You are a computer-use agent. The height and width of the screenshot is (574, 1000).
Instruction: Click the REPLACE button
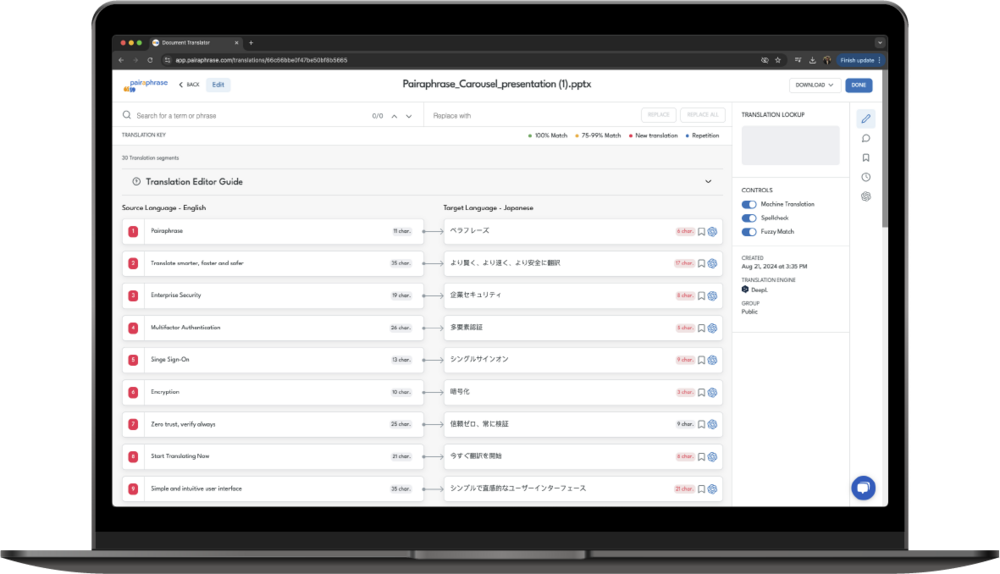658,115
